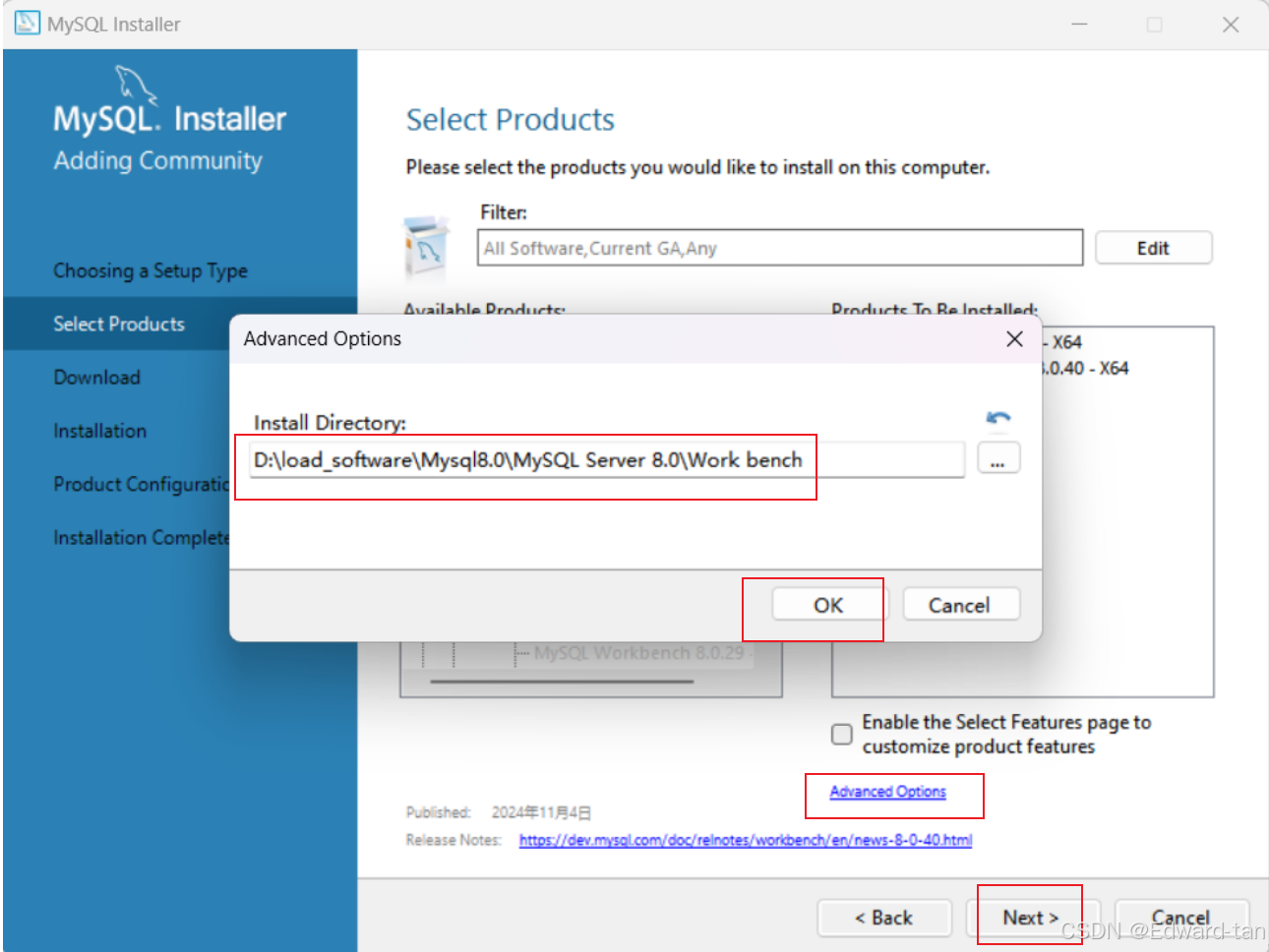1269x952 pixels.
Task: Select the Installation step
Action: tap(99, 431)
